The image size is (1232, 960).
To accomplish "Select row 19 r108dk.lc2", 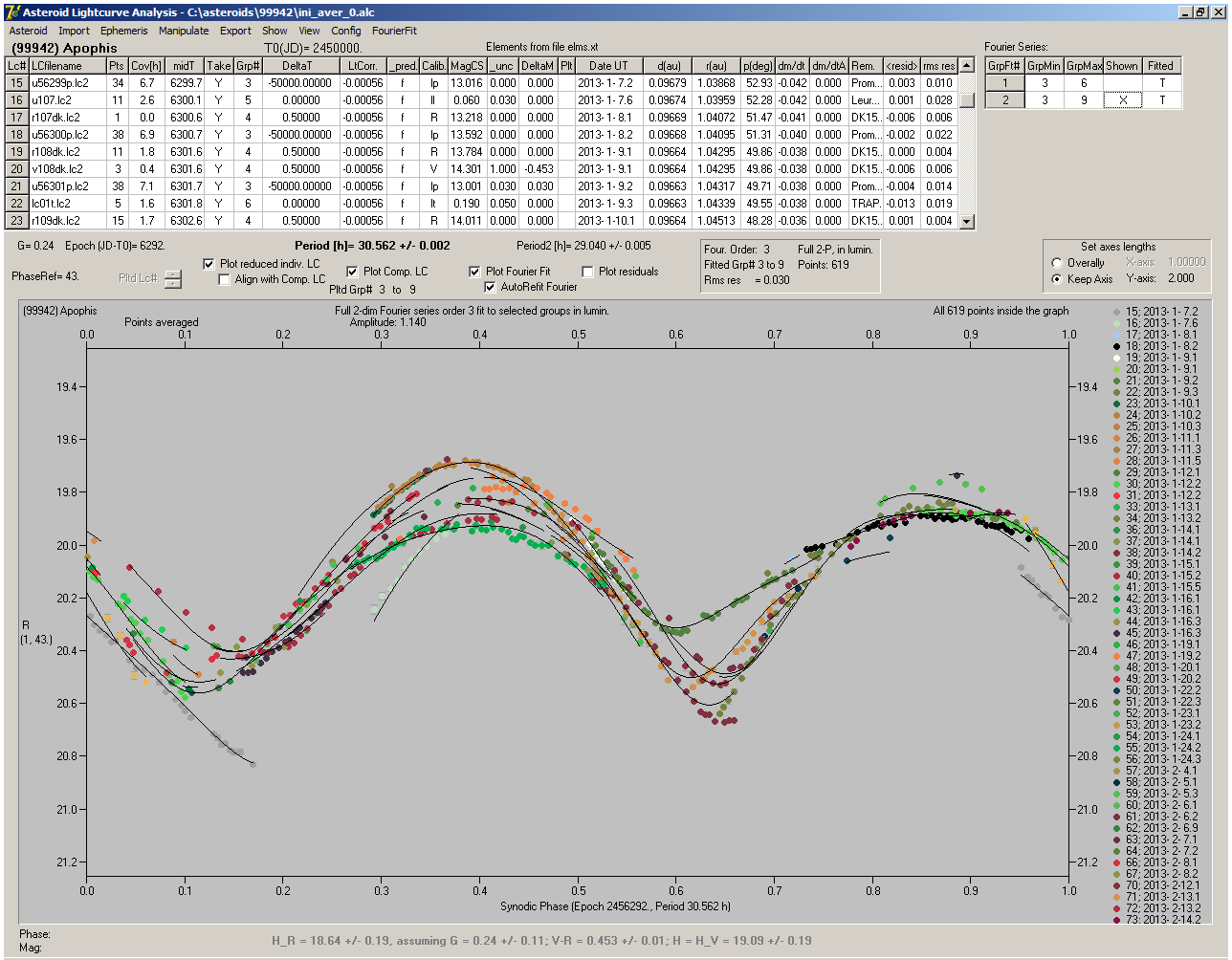I will tap(482, 152).
